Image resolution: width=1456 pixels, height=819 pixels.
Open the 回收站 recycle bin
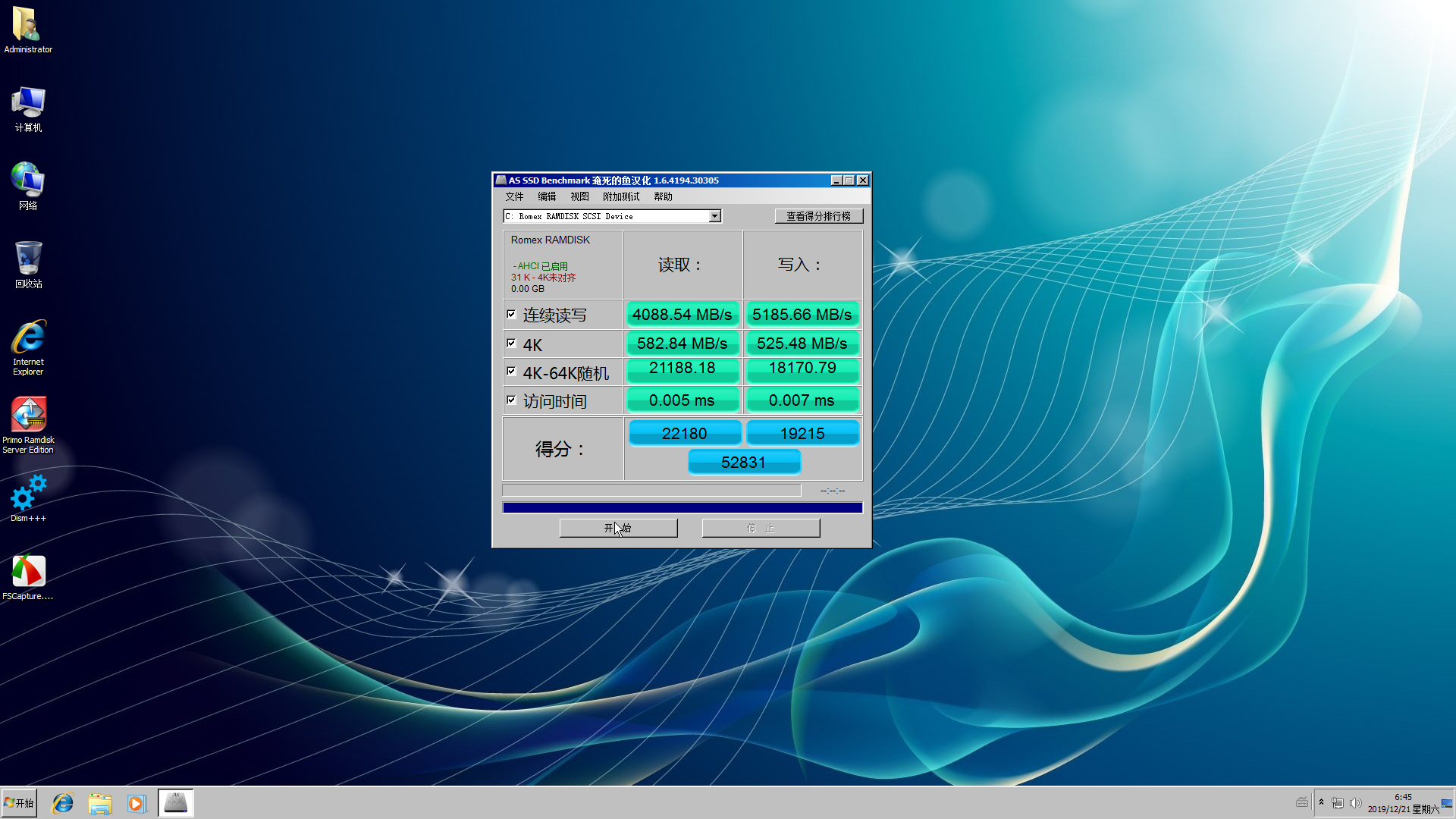(x=28, y=265)
